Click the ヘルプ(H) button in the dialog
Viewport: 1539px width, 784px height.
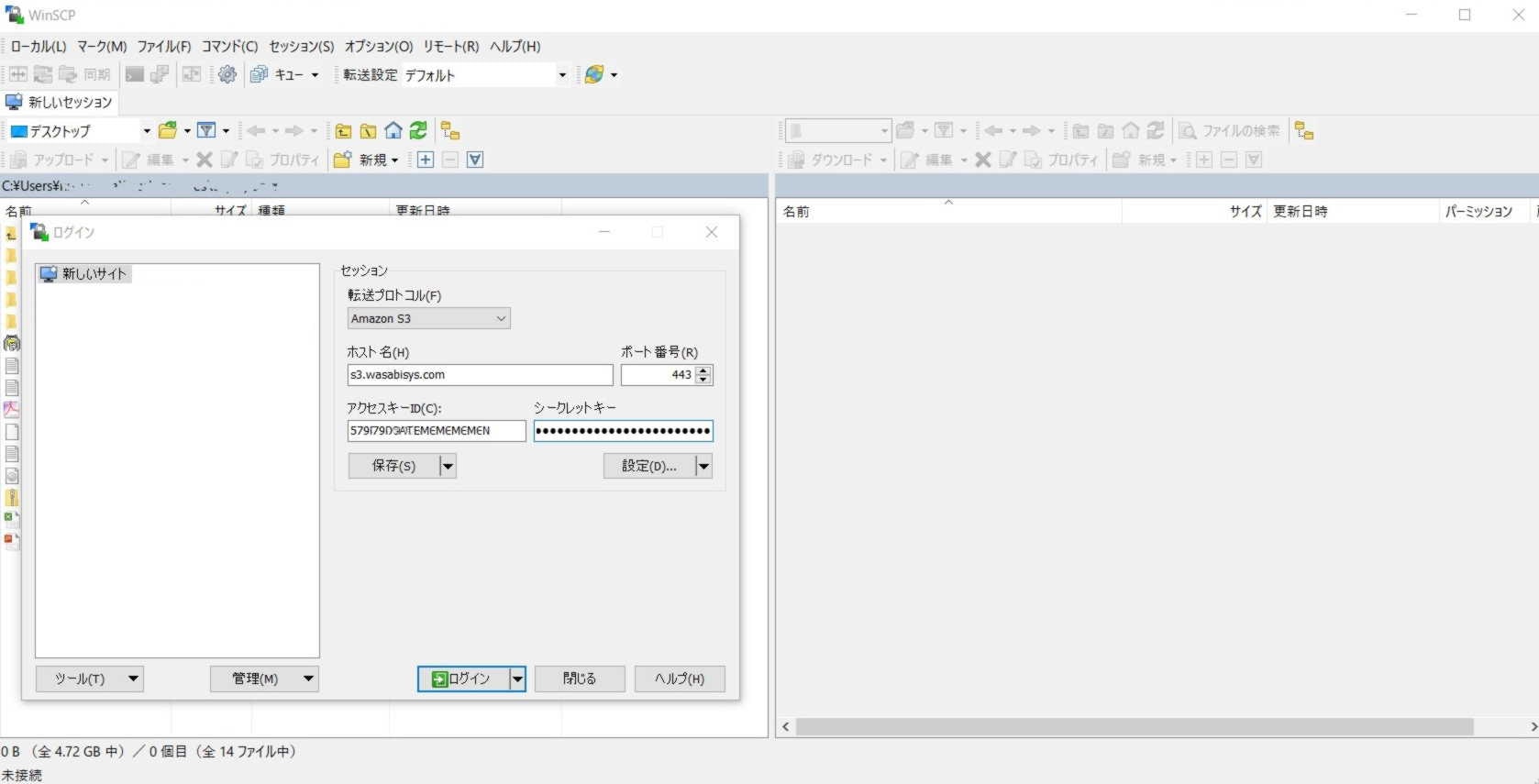(x=680, y=679)
